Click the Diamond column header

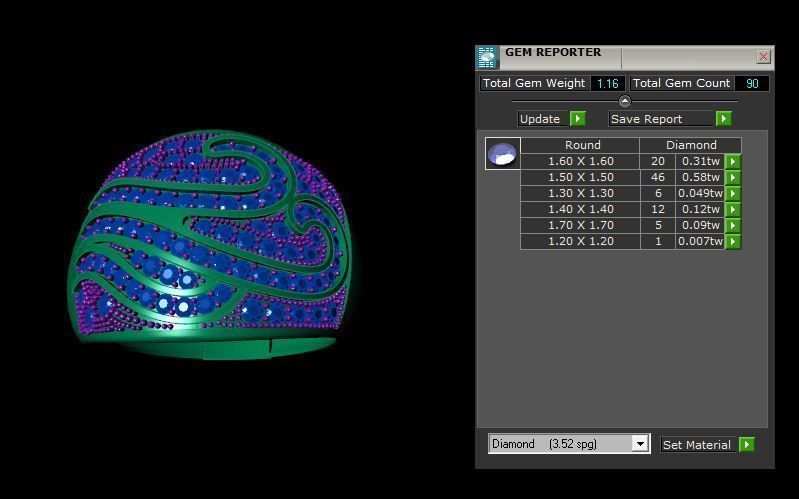[690, 145]
